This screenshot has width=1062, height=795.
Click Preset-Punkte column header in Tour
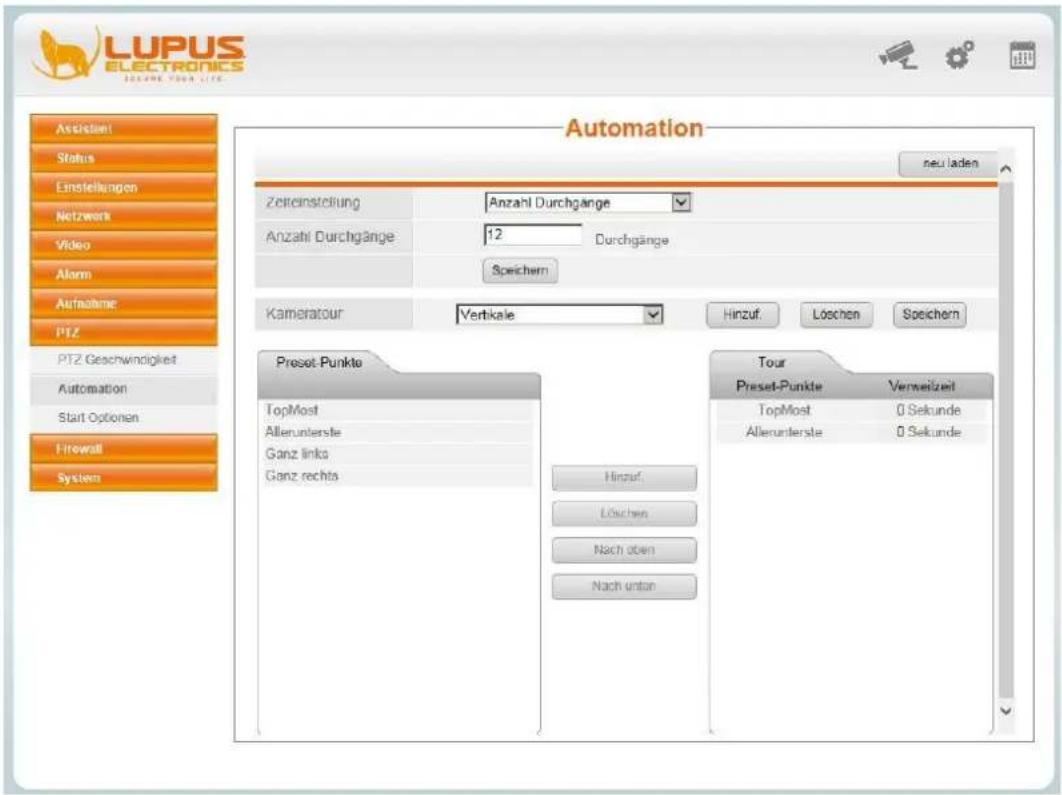pos(779,387)
